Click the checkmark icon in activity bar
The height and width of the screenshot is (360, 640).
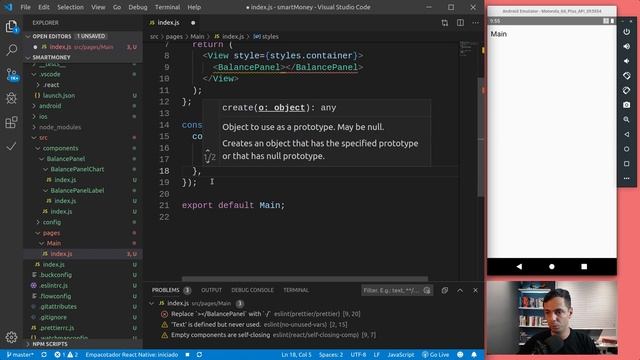(x=11, y=146)
